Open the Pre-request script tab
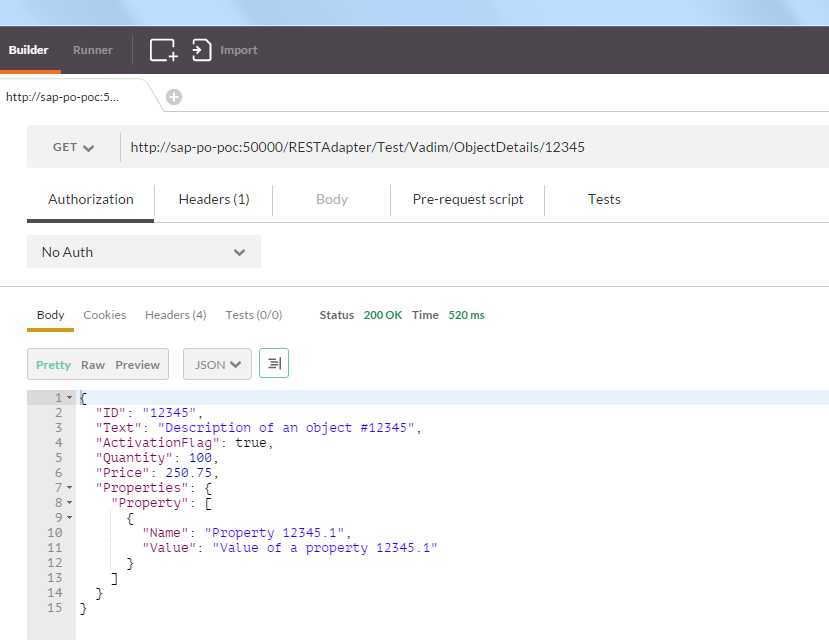Image resolution: width=829 pixels, height=640 pixels. (468, 199)
